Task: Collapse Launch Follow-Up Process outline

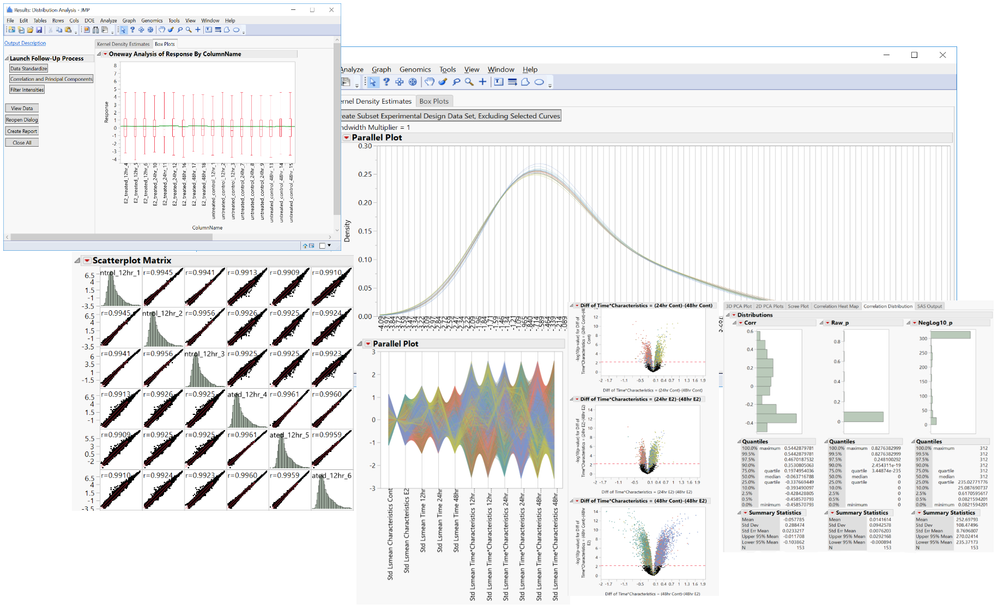Action: coord(6,59)
